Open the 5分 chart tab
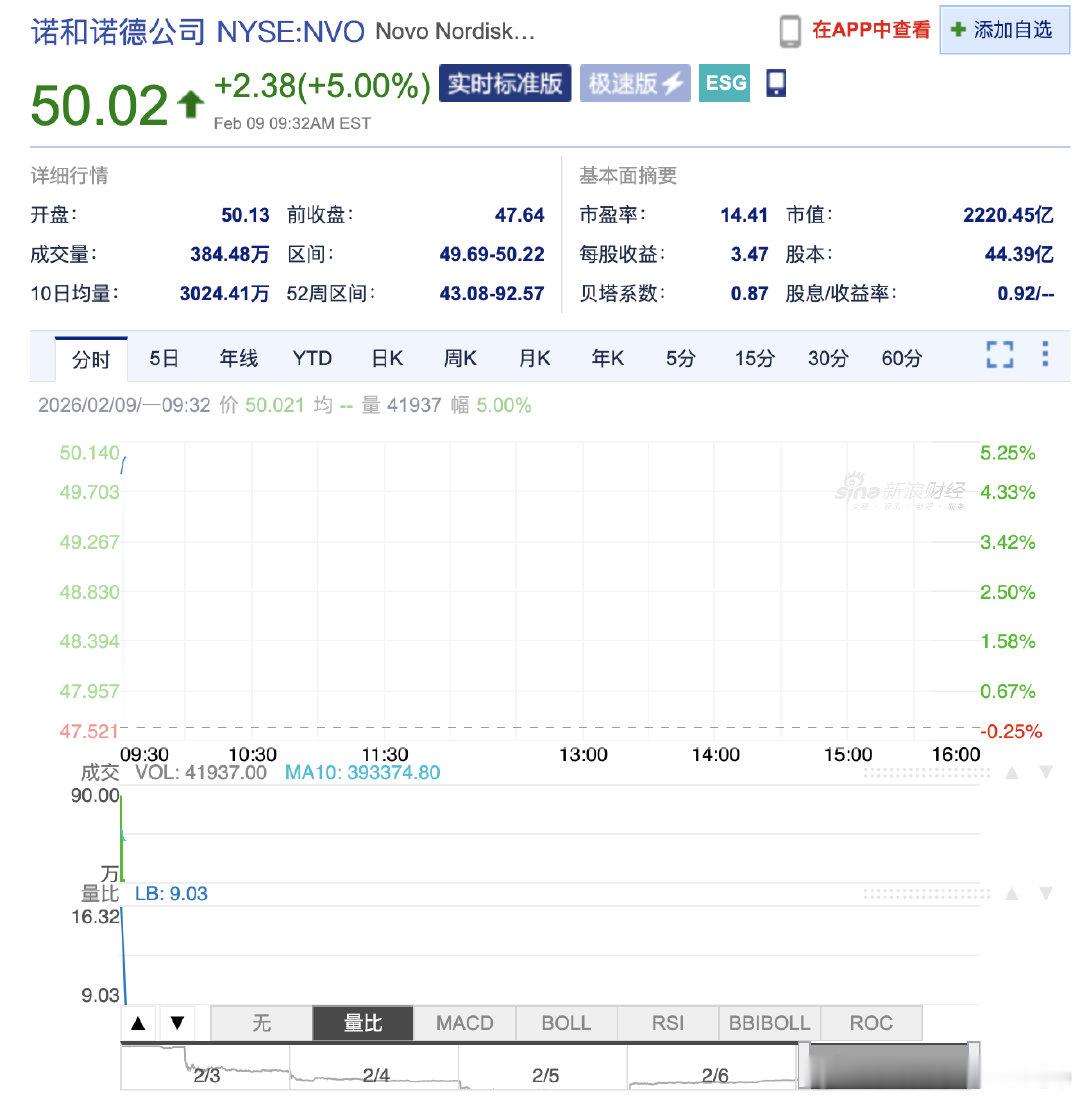Screen dimensions: 1080x1100 point(681,358)
